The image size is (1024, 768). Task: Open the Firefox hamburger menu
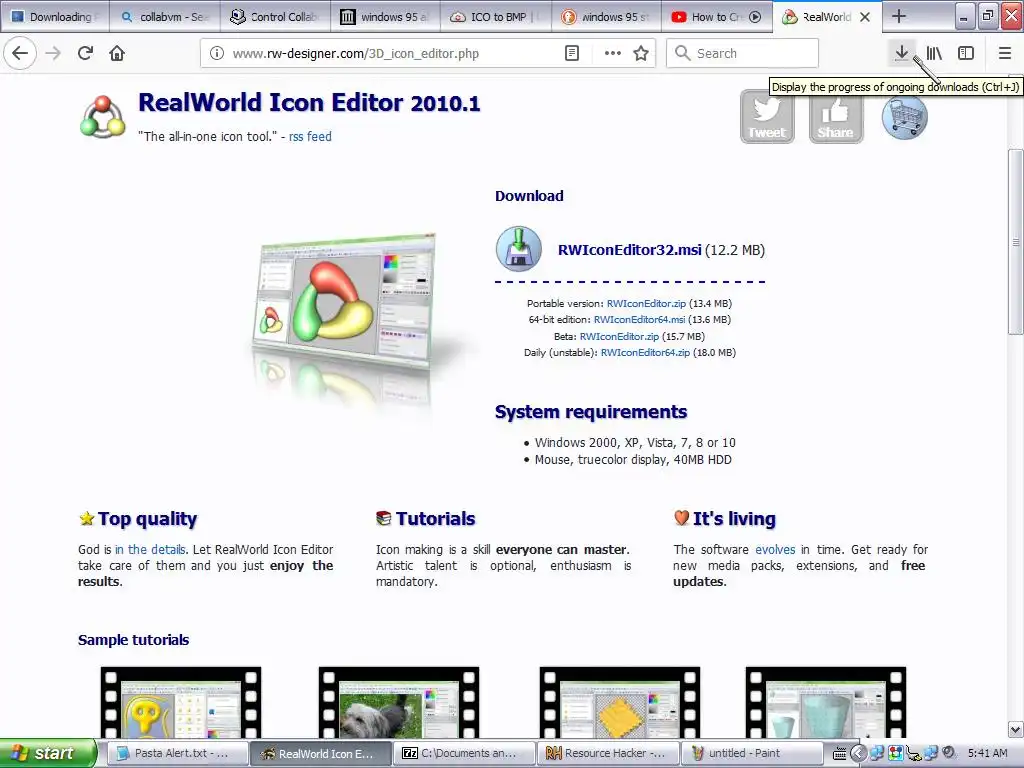point(1005,53)
